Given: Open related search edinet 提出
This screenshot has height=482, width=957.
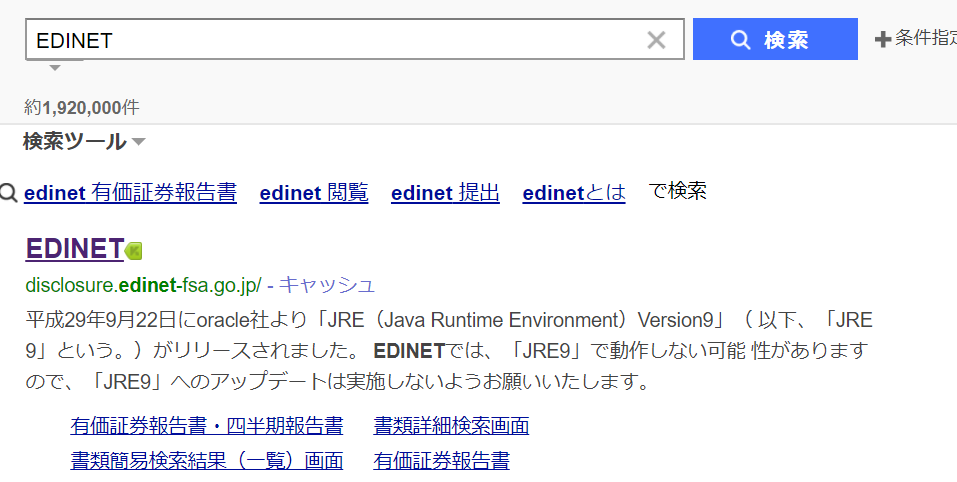Looking at the screenshot, I should tap(445, 193).
